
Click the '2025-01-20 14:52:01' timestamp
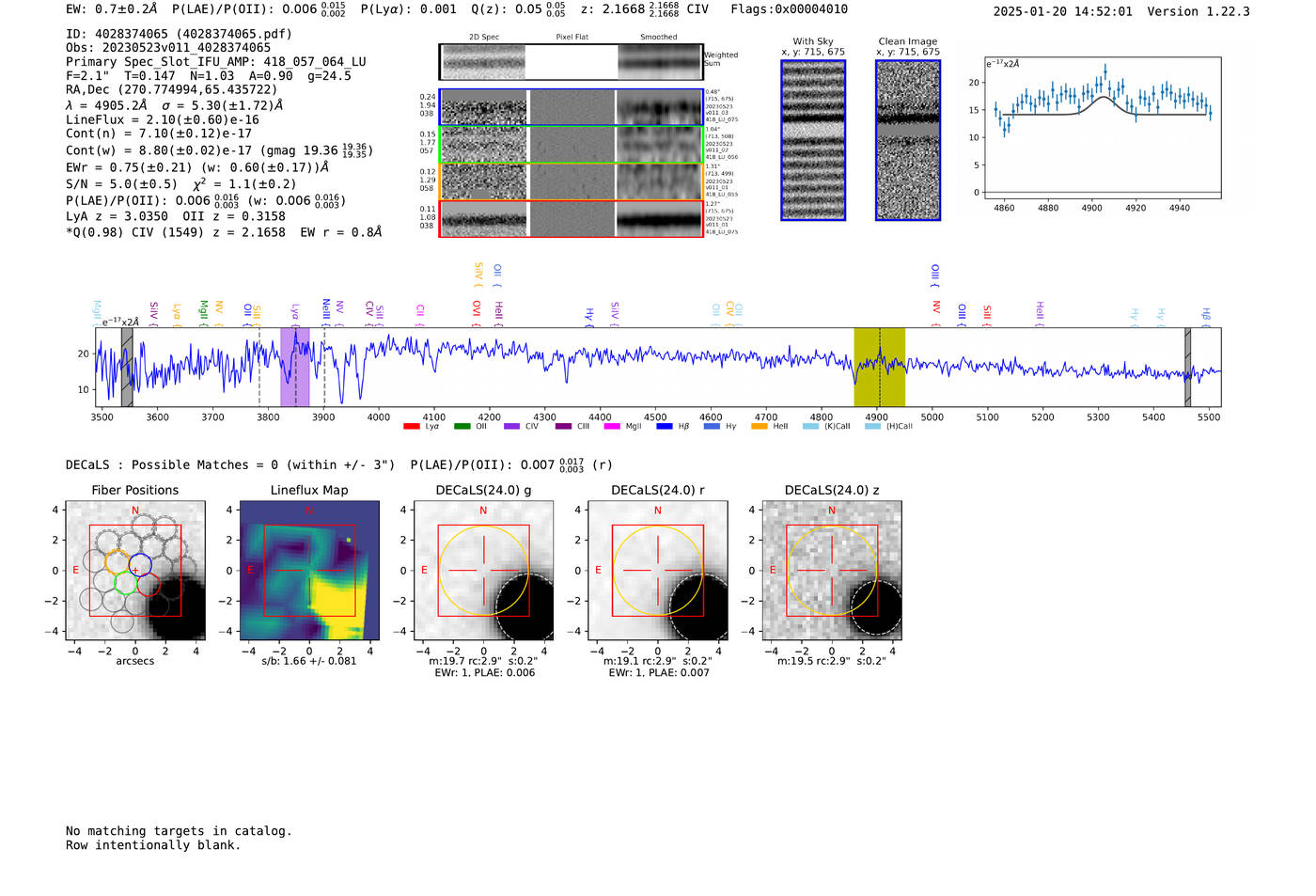tap(1063, 11)
